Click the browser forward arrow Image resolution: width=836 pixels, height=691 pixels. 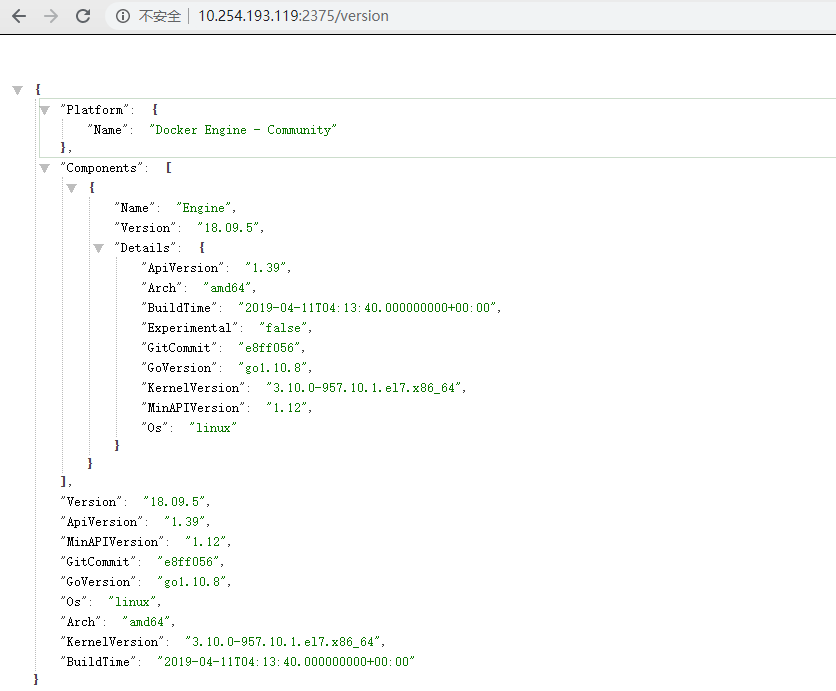point(51,16)
